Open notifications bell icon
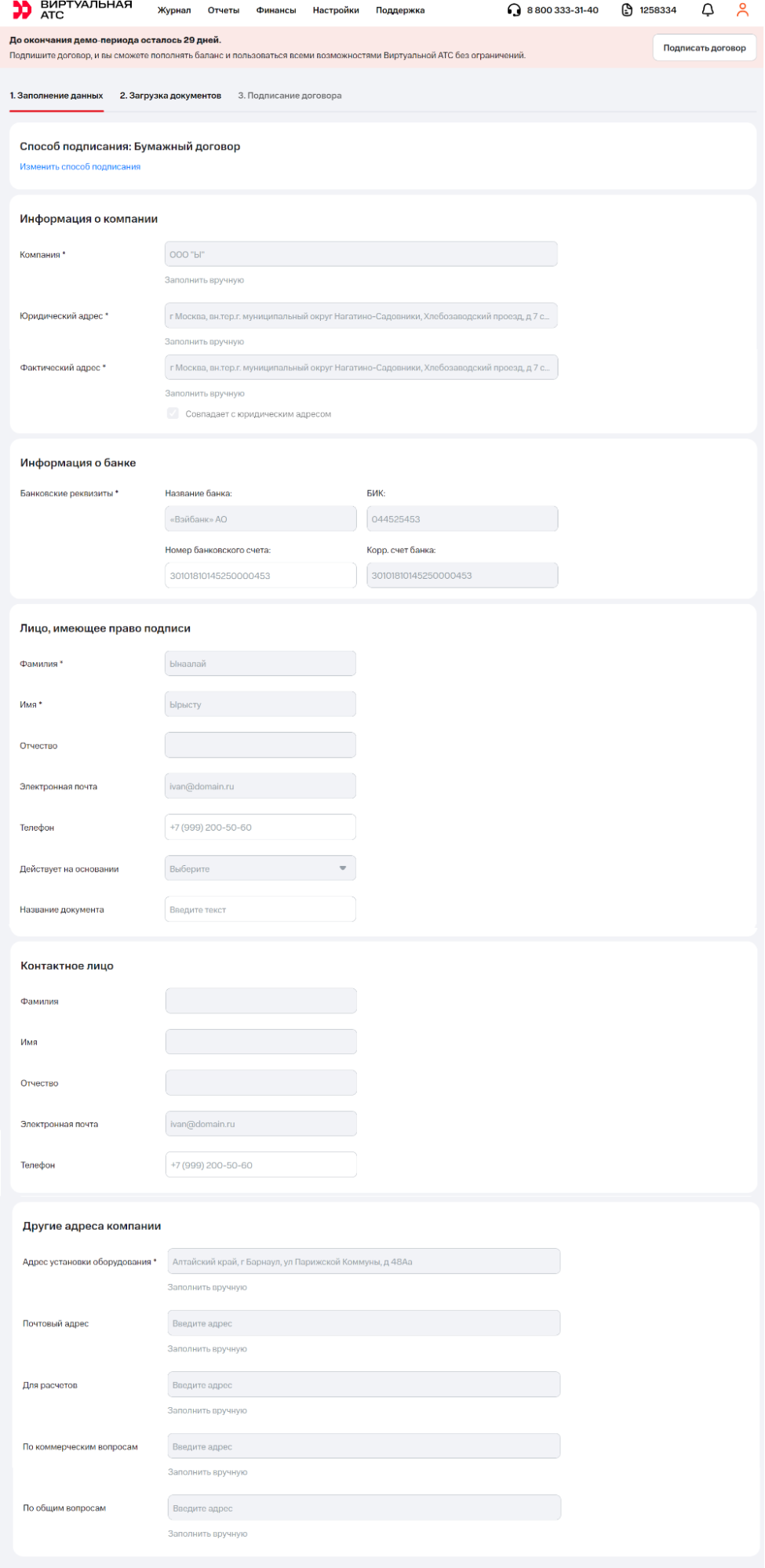This screenshot has height=1568, width=765. [x=707, y=10]
